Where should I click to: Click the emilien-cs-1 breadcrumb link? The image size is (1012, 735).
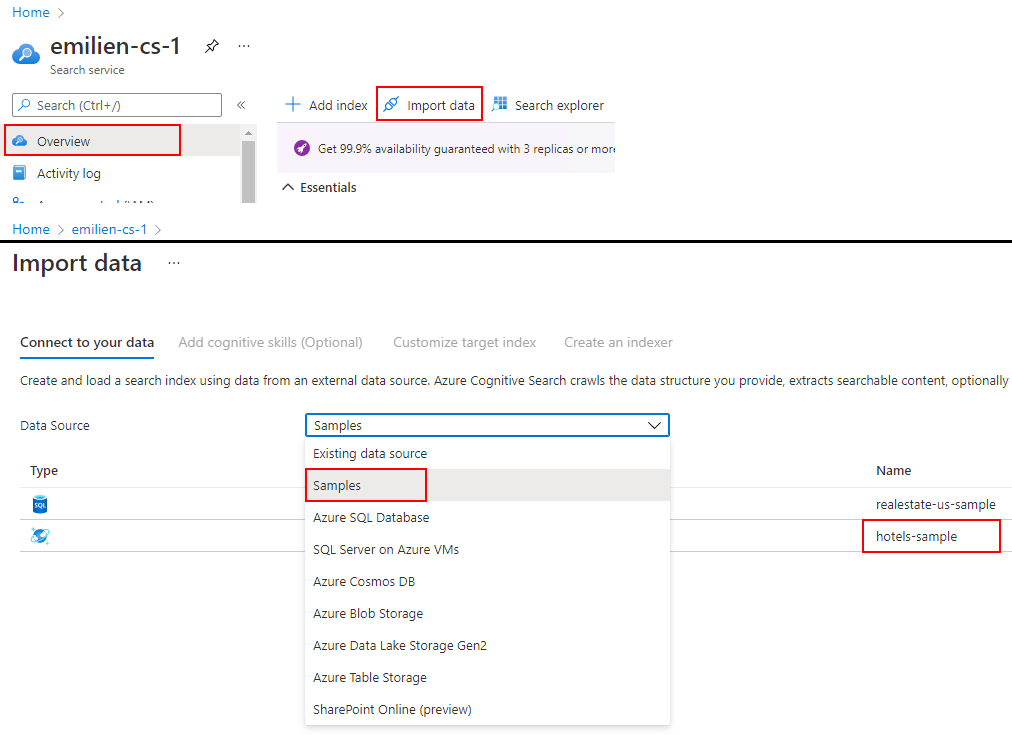(109, 229)
